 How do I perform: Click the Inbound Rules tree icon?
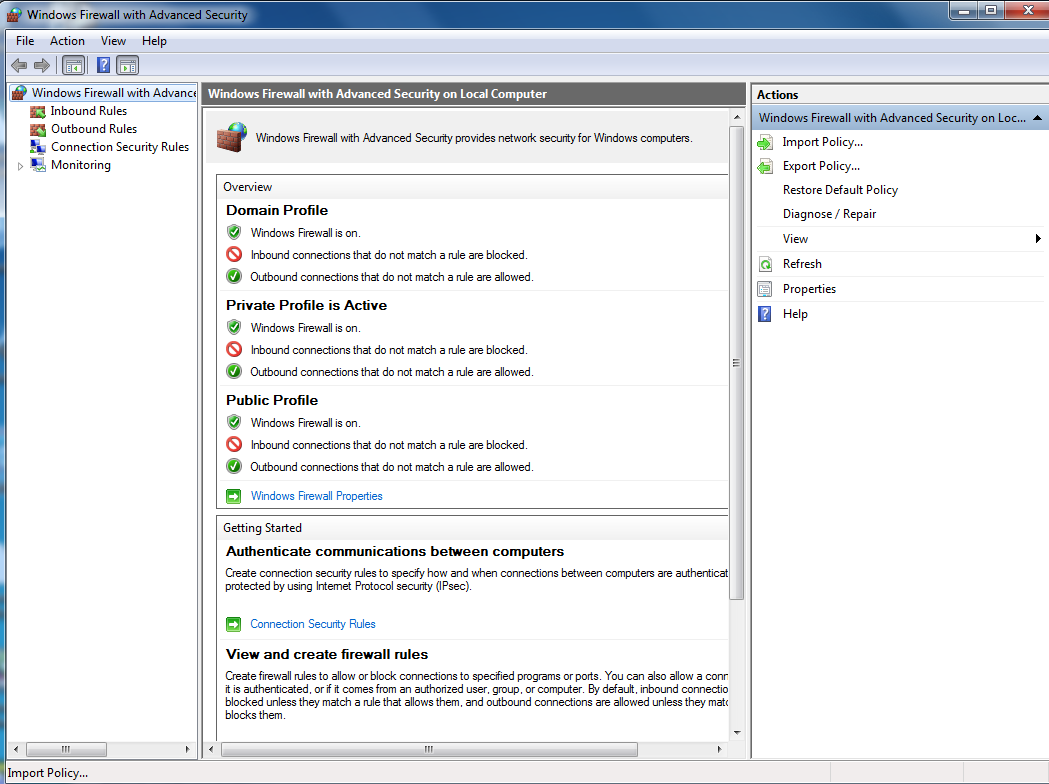[38, 111]
